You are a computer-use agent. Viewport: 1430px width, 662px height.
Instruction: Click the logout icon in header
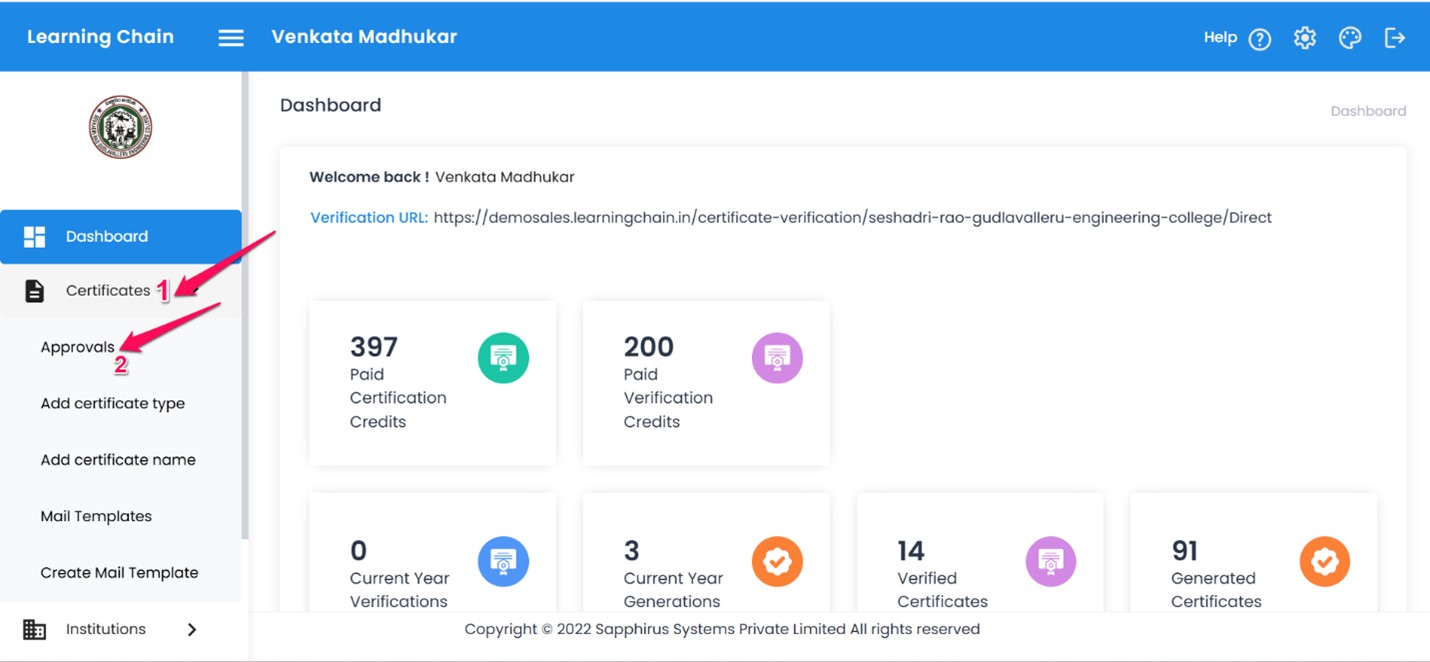click(x=1395, y=38)
